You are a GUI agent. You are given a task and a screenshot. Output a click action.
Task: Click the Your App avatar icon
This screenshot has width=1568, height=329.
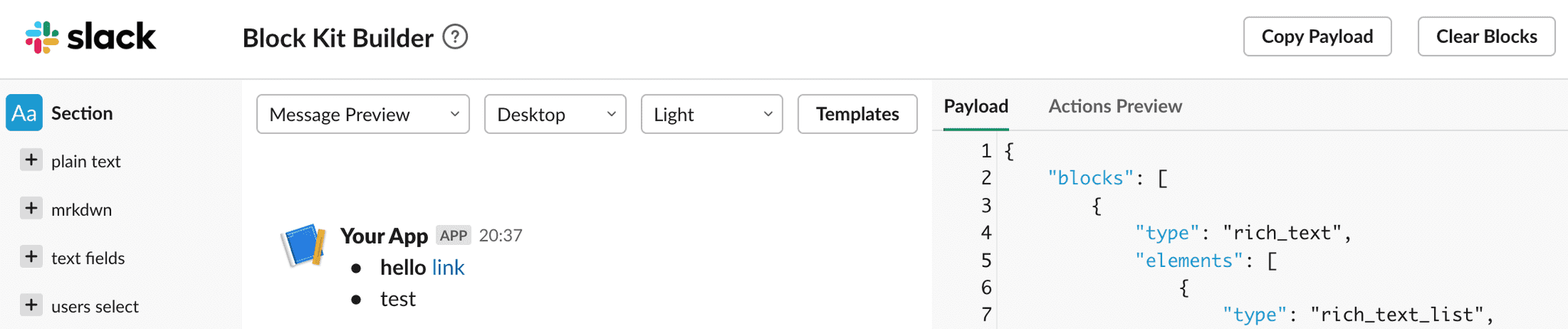304,245
